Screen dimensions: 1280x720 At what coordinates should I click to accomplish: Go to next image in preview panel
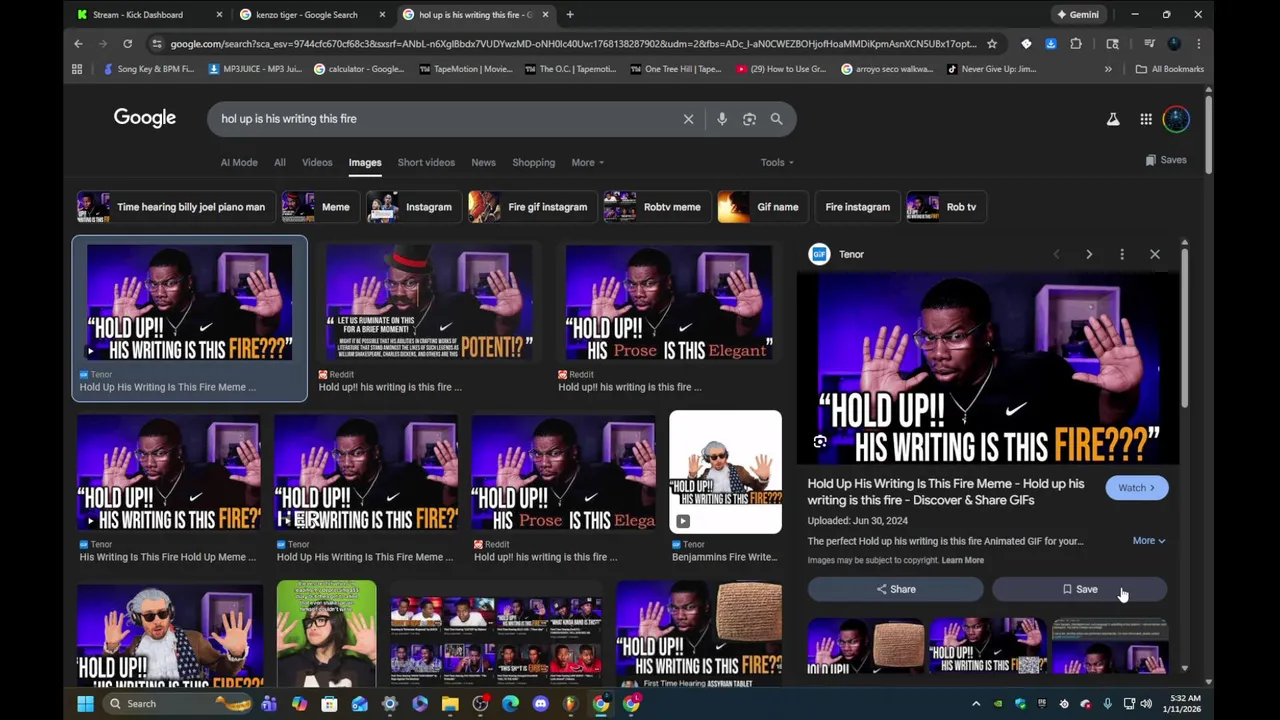coord(1089,254)
